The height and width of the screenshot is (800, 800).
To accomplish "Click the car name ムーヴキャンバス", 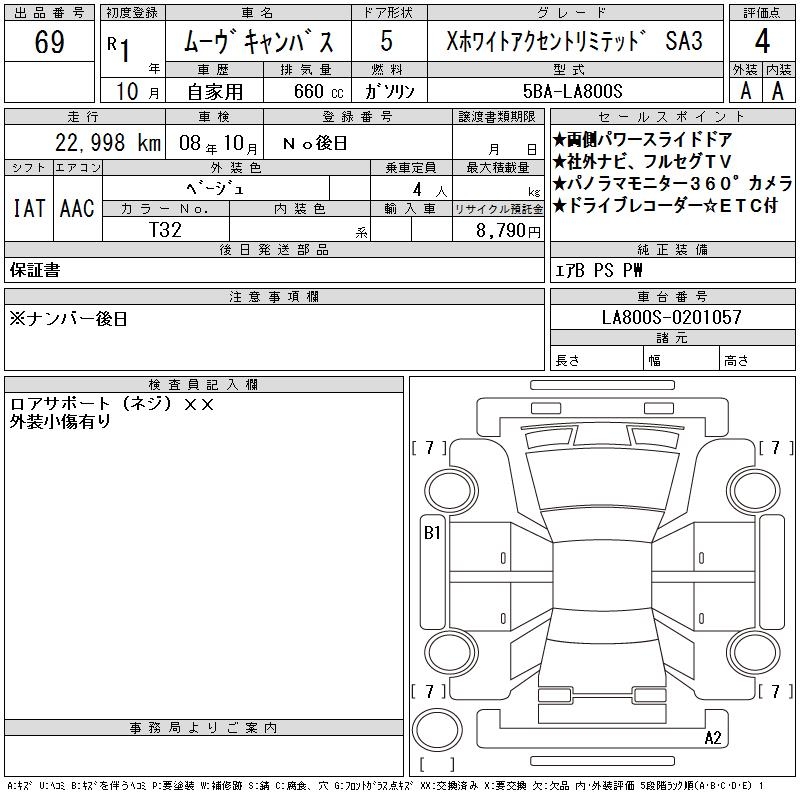I will click(258, 41).
